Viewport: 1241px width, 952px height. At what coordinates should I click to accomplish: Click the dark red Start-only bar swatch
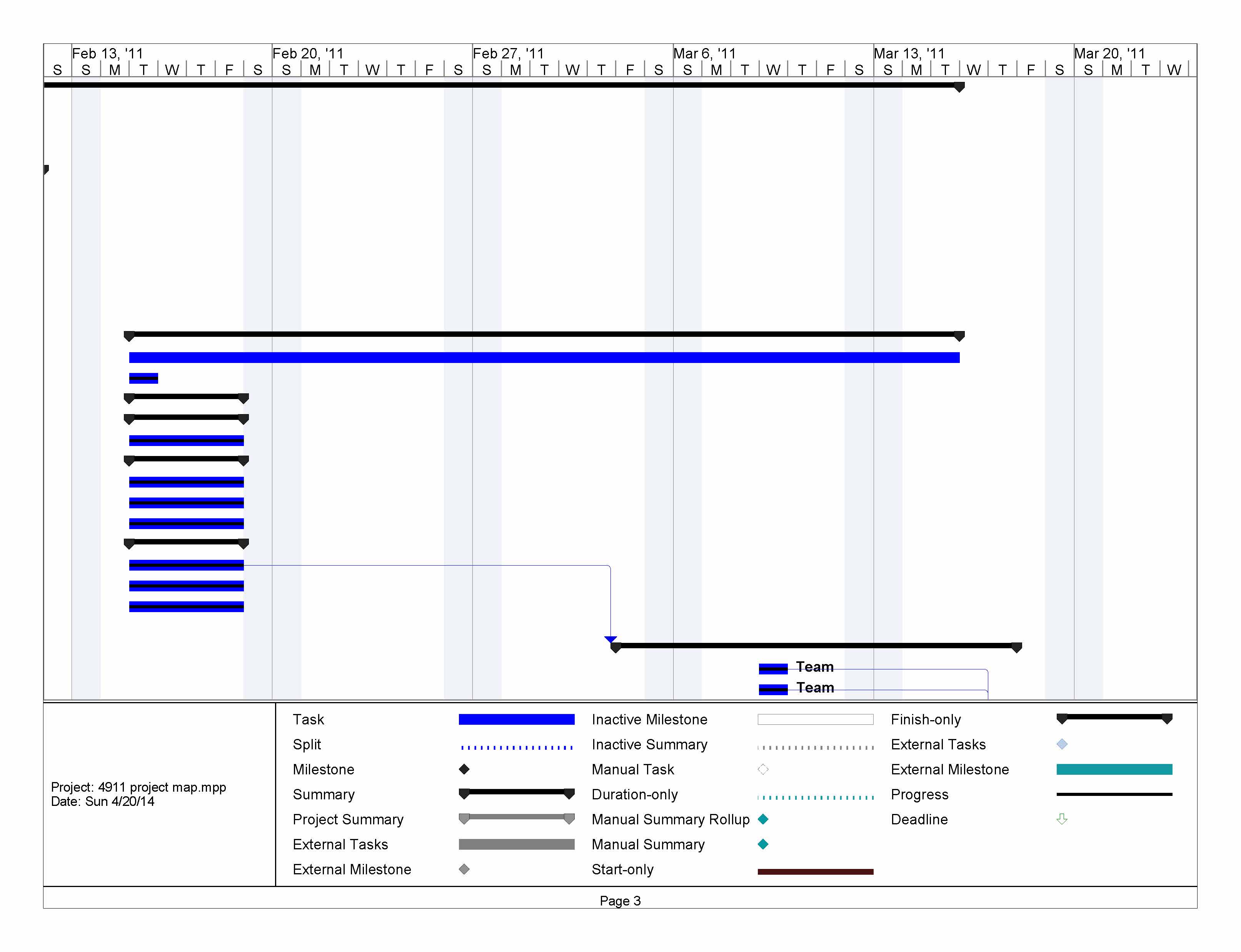click(815, 872)
